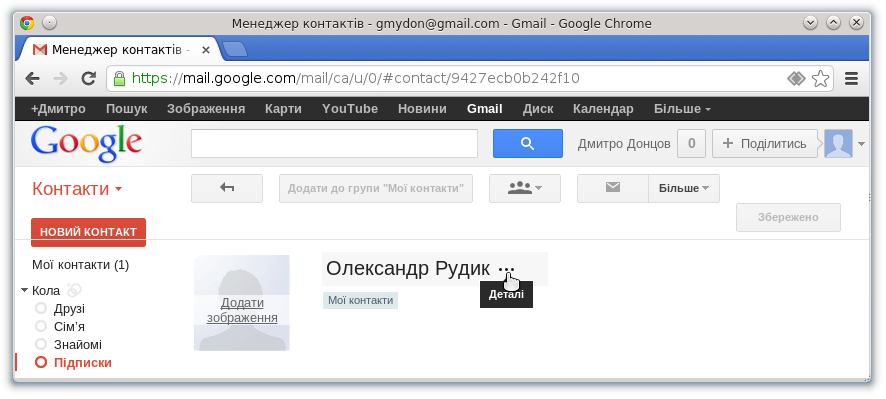The width and height of the screenshot is (886, 399).
Task: Click the Деталі three-dots icon beside name
Action: [507, 270]
